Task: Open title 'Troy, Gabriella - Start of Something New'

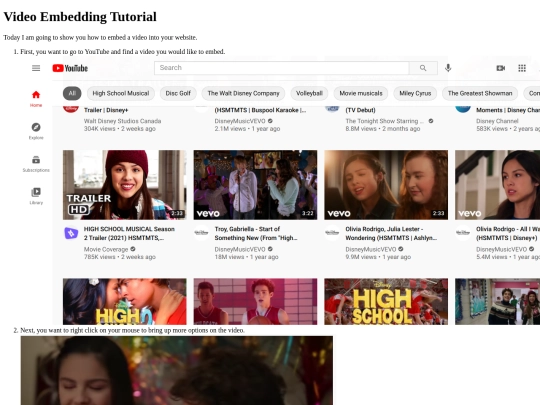Action: click(256, 233)
